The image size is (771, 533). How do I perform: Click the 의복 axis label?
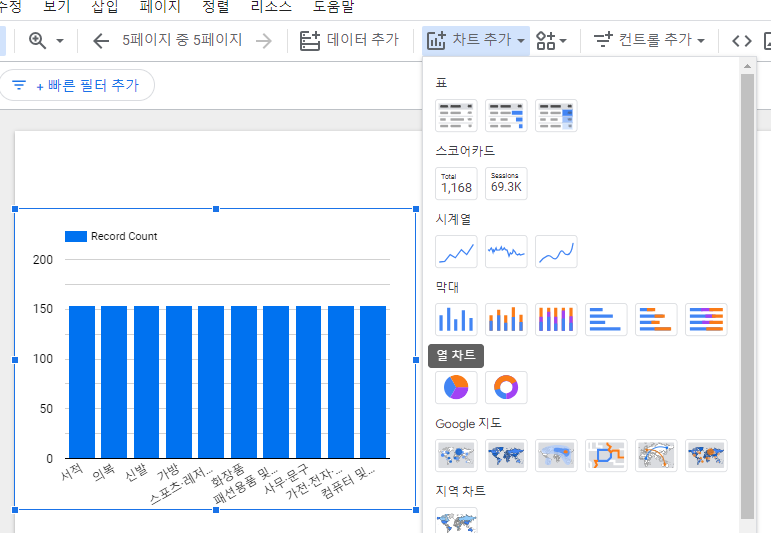coord(104,472)
